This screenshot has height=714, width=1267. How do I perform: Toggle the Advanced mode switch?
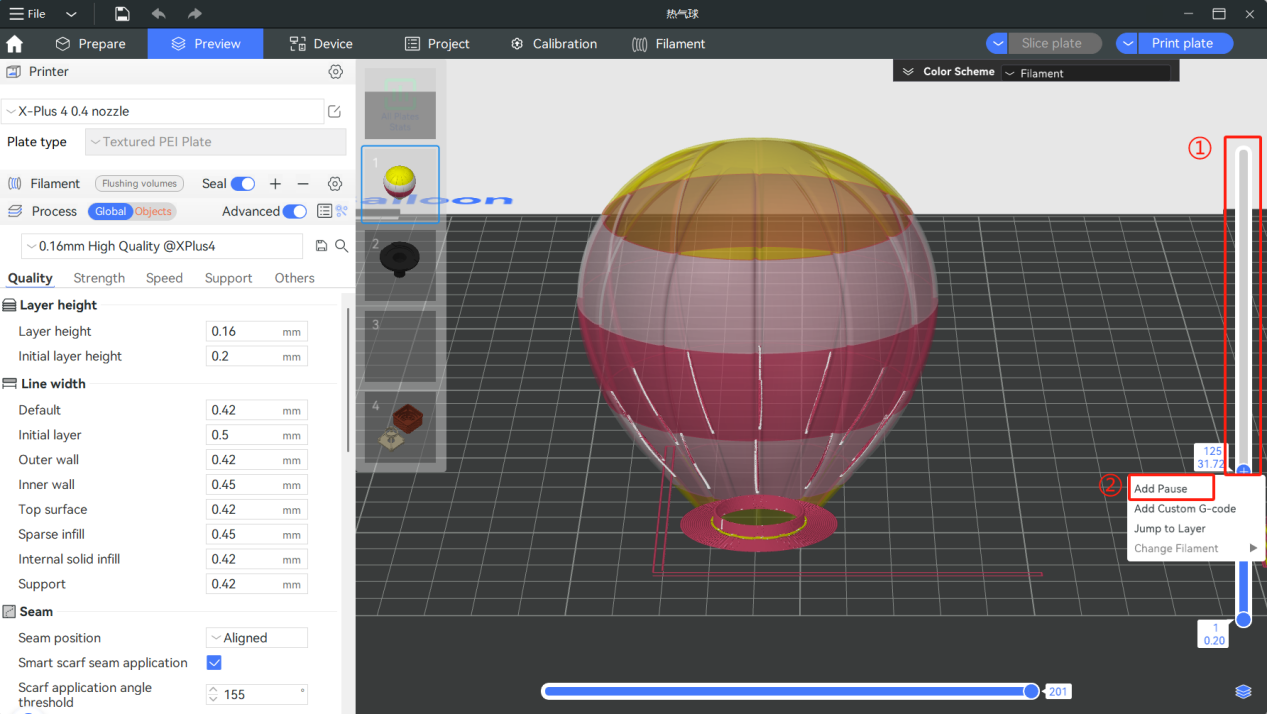[x=295, y=211]
